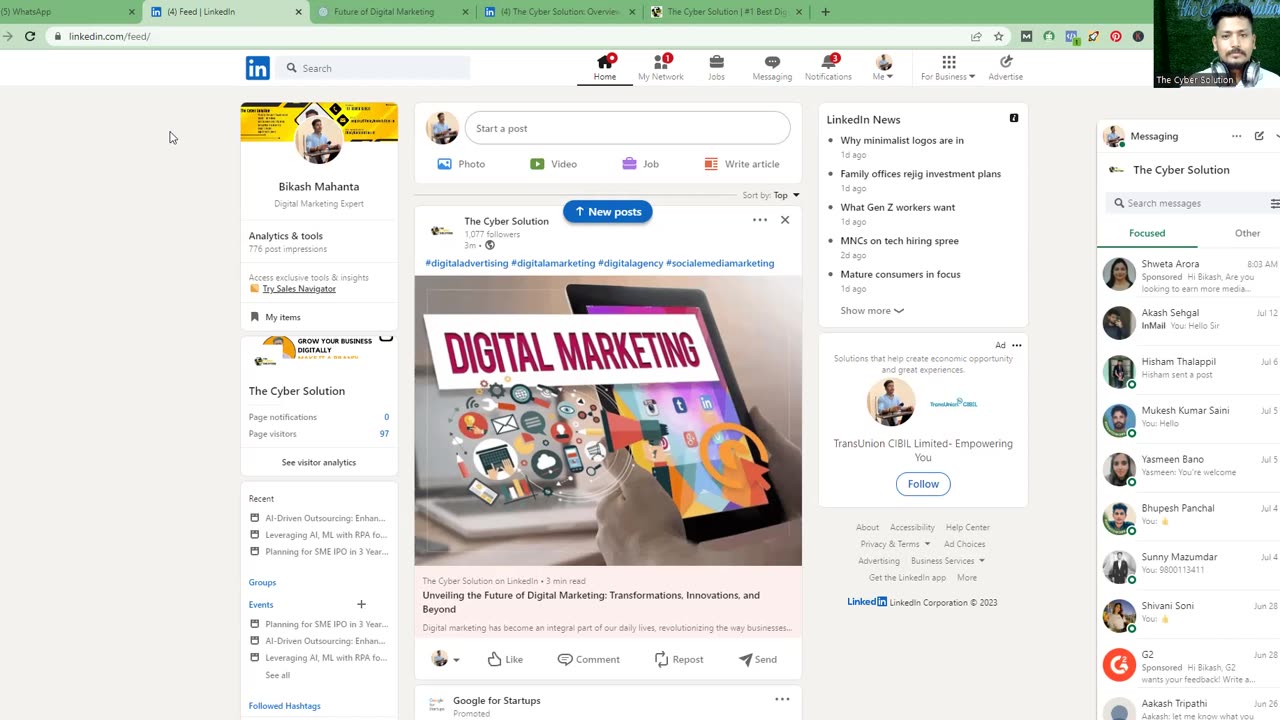Compose a new message in Messaging panel
The image size is (1280, 720).
[1259, 136]
